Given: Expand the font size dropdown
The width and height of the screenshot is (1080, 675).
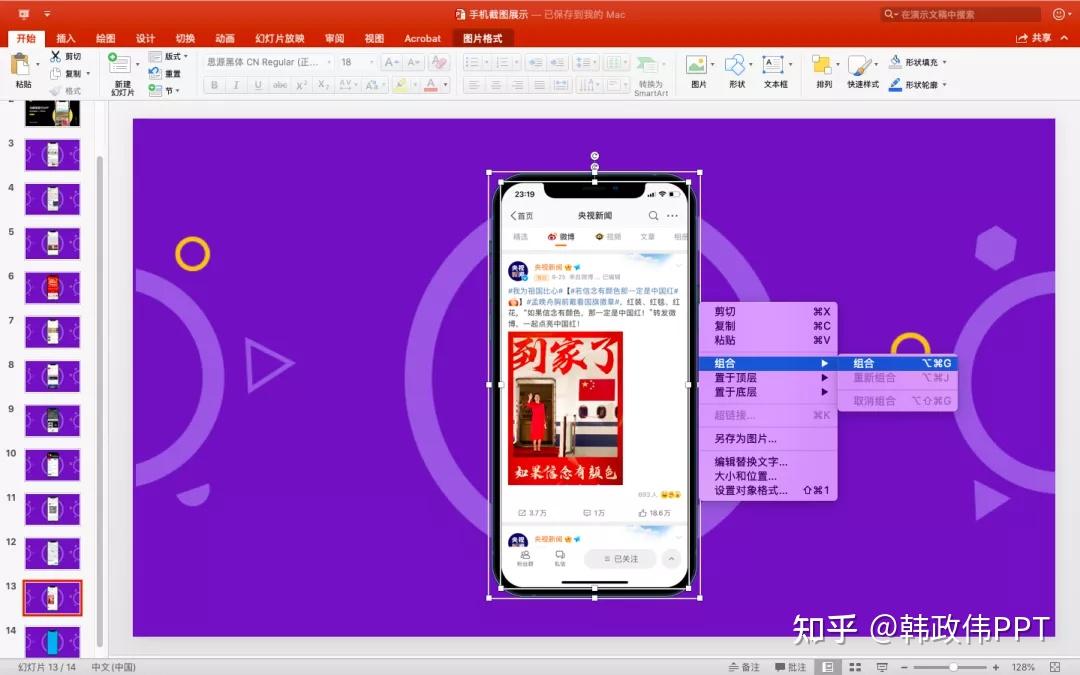Looking at the screenshot, I should (372, 62).
